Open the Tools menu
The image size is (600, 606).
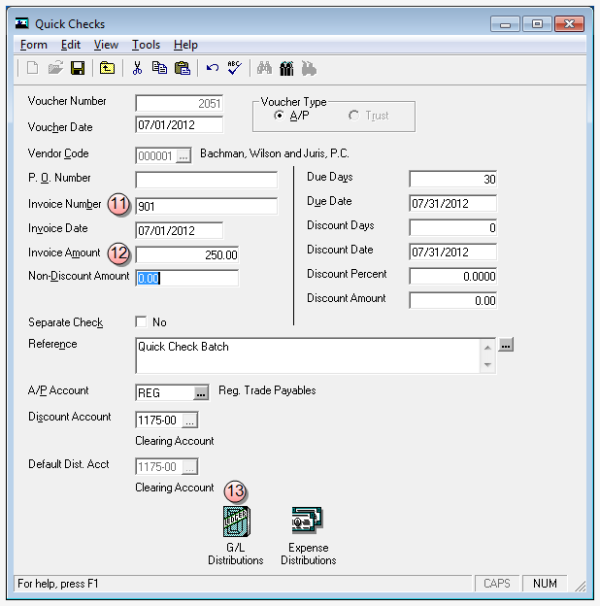(x=146, y=45)
